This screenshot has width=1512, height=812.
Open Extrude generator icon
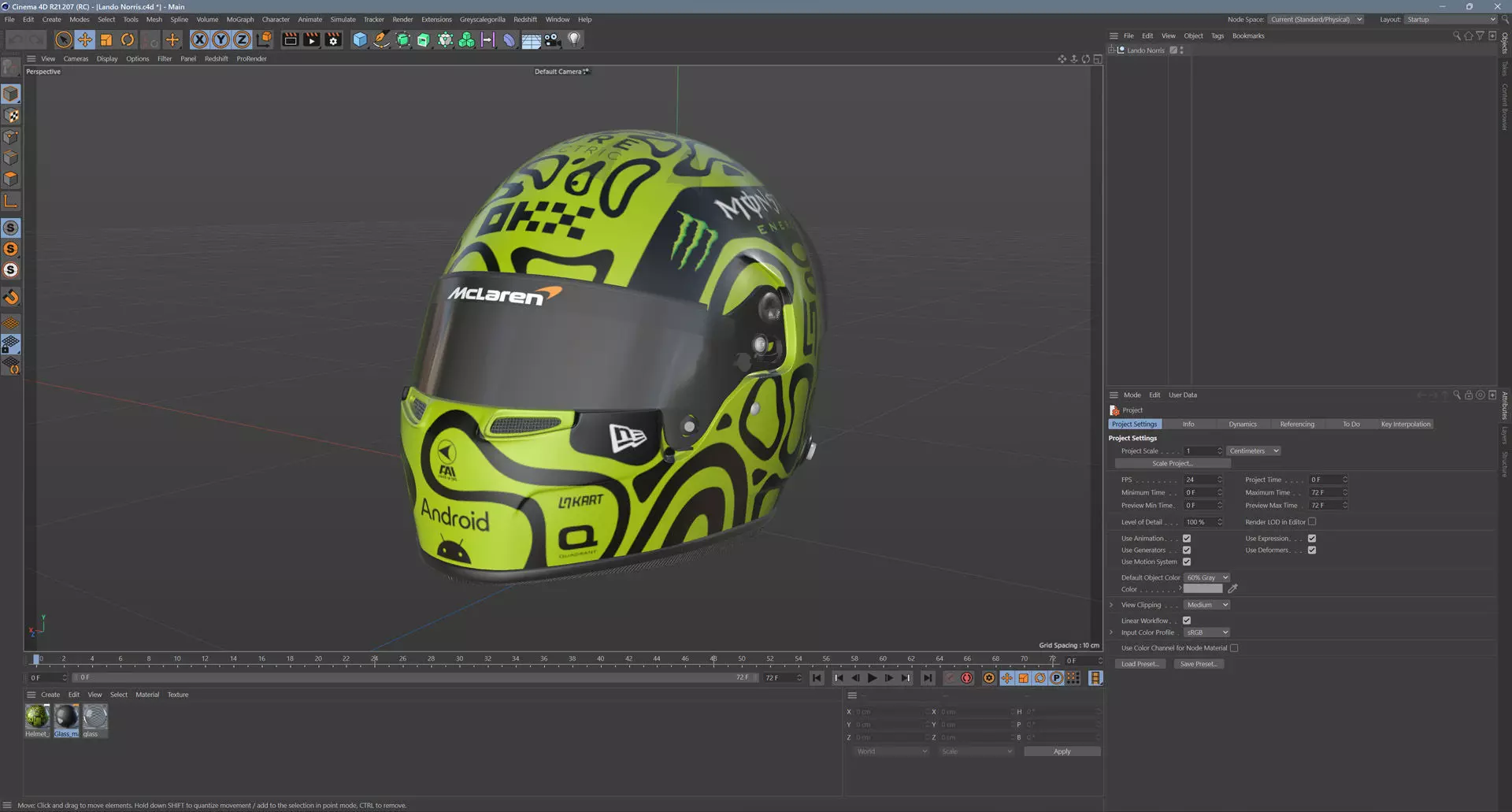click(424, 39)
